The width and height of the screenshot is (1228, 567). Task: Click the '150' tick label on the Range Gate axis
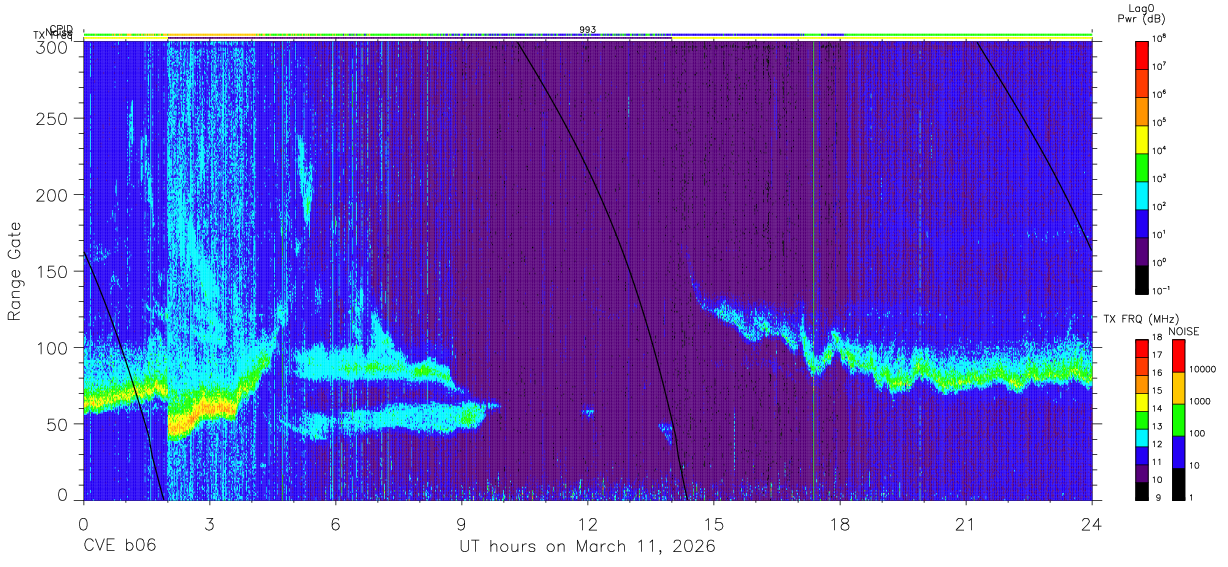[55, 271]
